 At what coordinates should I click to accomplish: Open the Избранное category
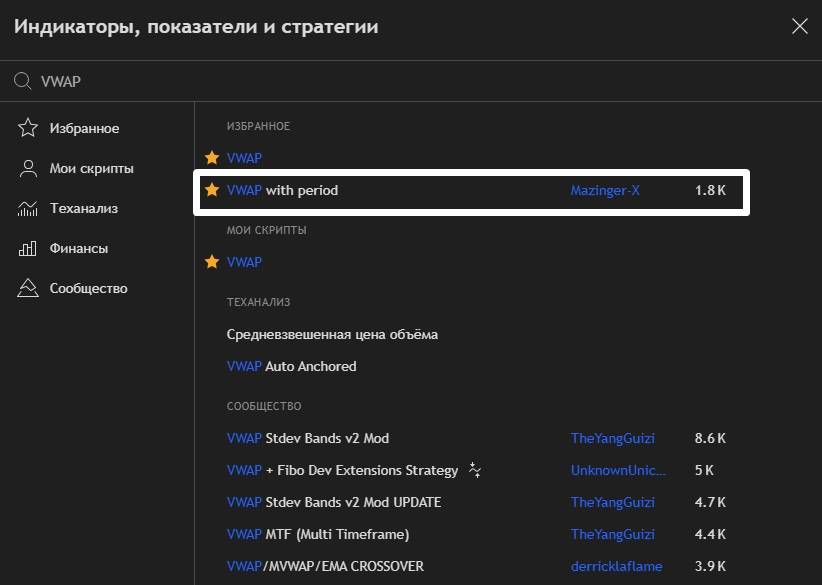click(84, 128)
